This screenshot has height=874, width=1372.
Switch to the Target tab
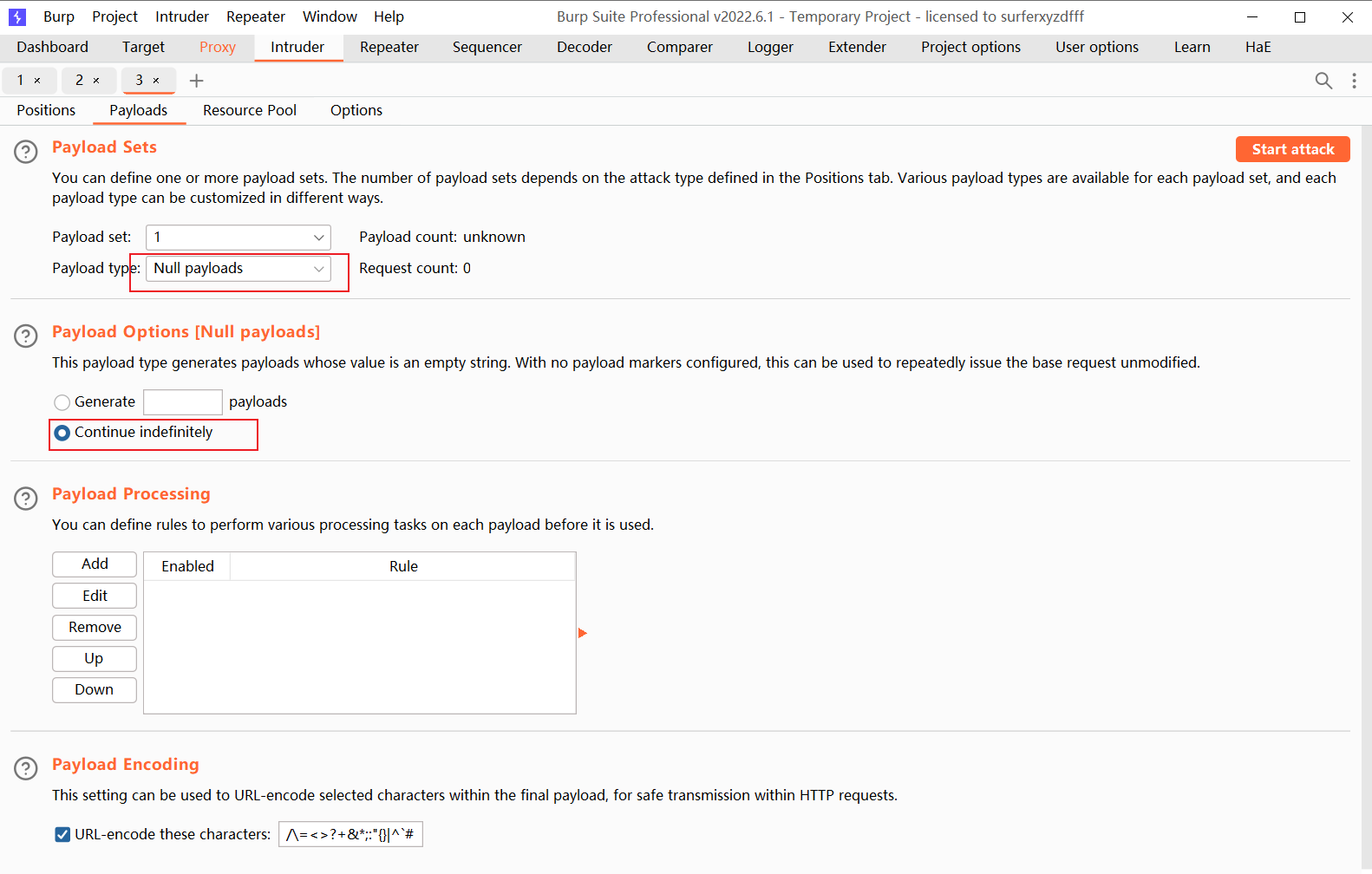tap(143, 47)
